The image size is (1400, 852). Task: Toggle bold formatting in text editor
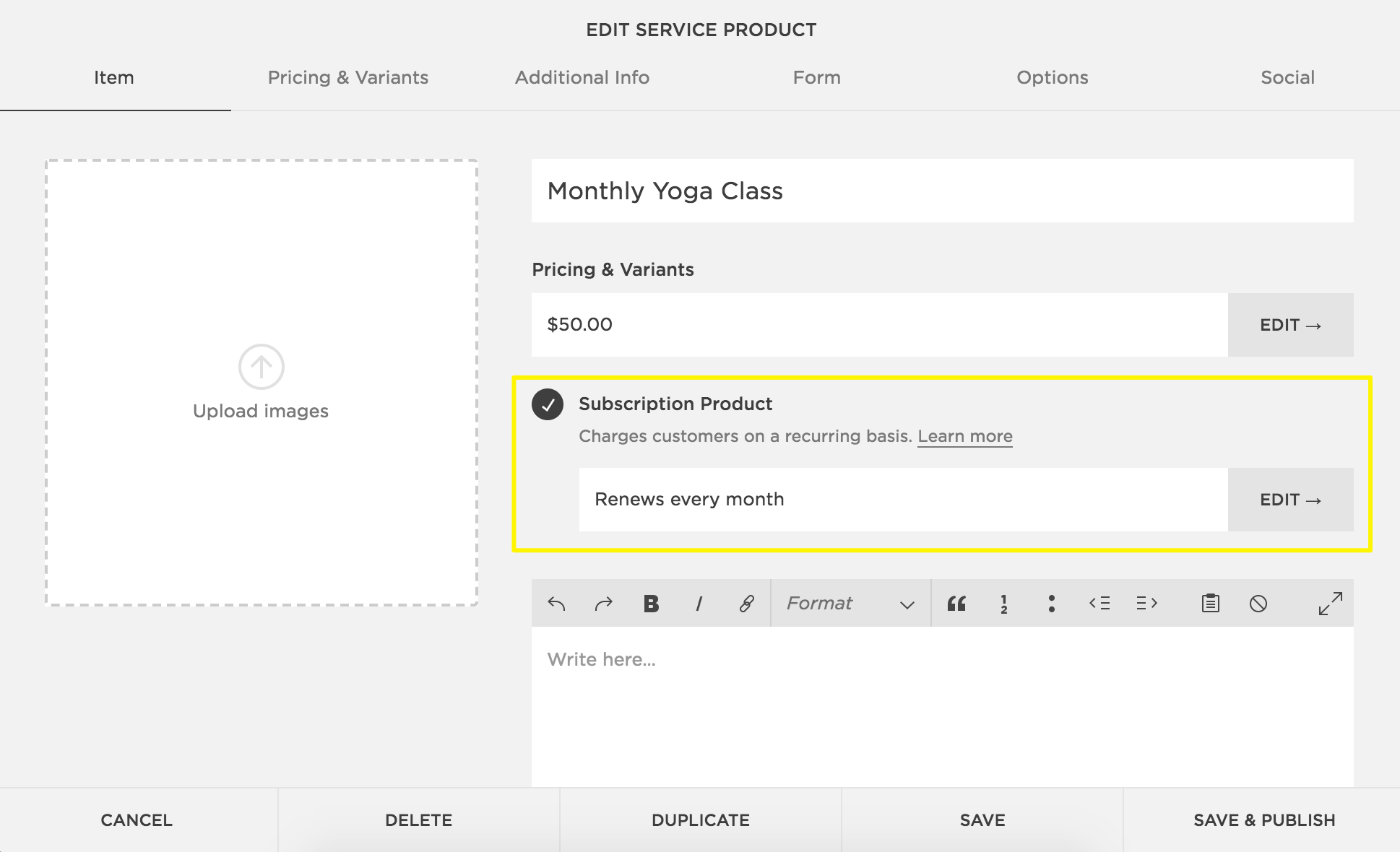651,604
